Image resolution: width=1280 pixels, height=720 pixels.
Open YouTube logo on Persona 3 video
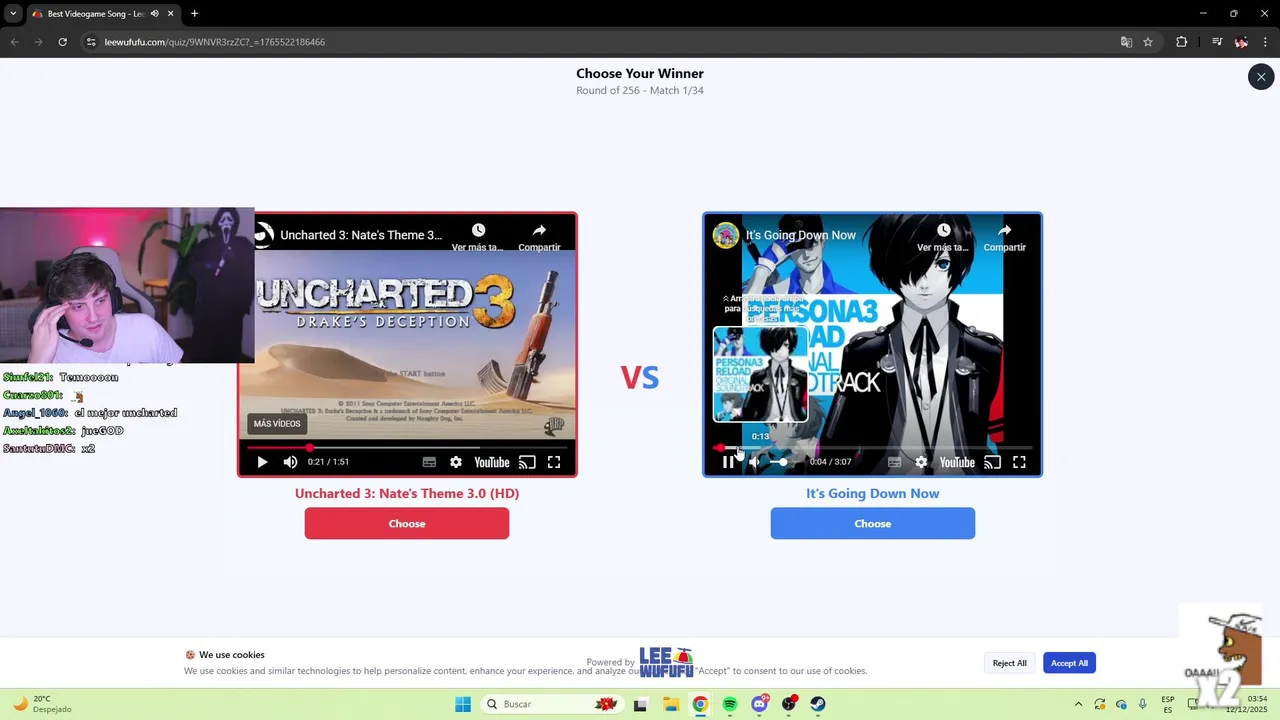pyautogui.click(x=957, y=462)
